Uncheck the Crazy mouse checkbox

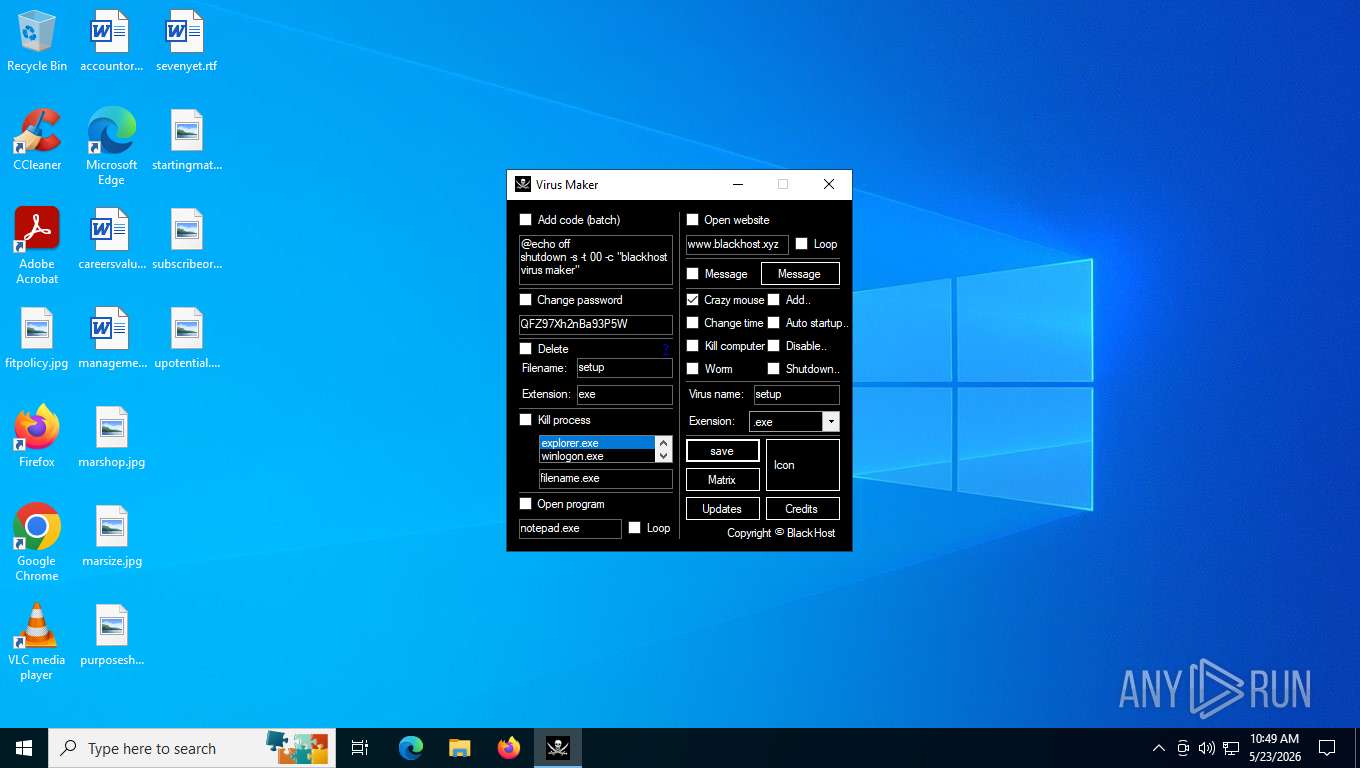[x=692, y=300]
